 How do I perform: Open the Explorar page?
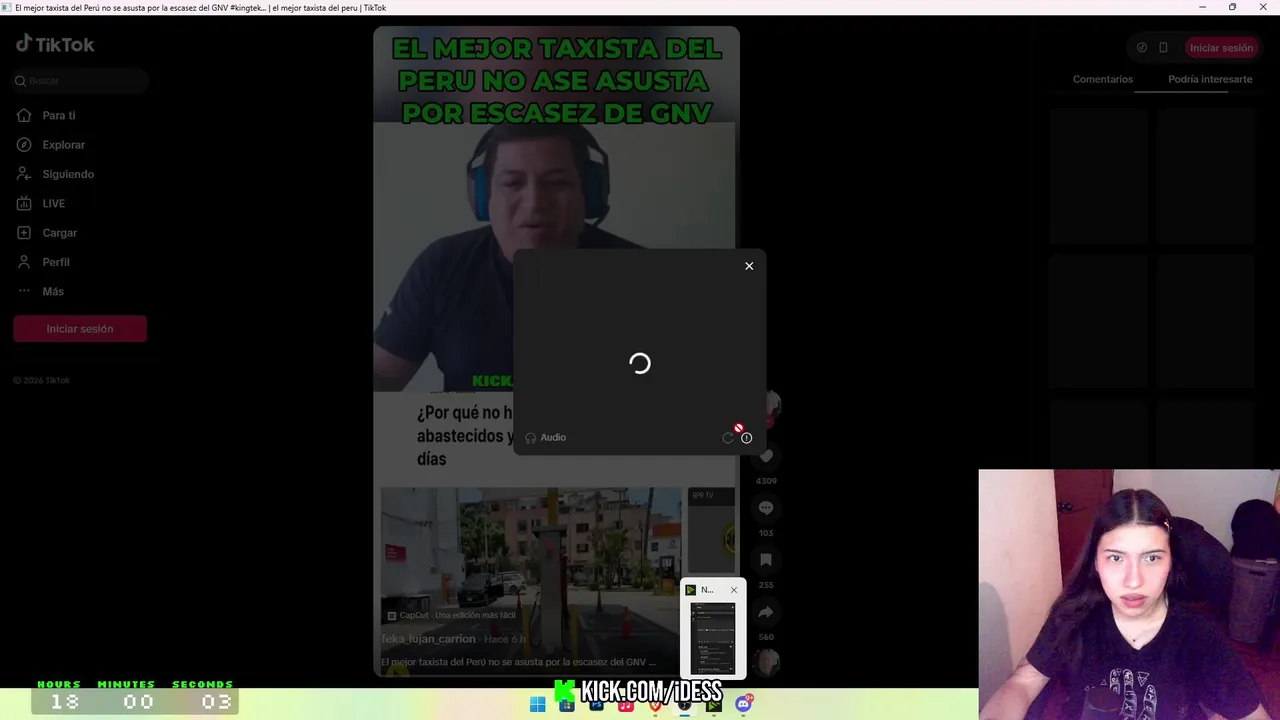[x=50, y=145]
